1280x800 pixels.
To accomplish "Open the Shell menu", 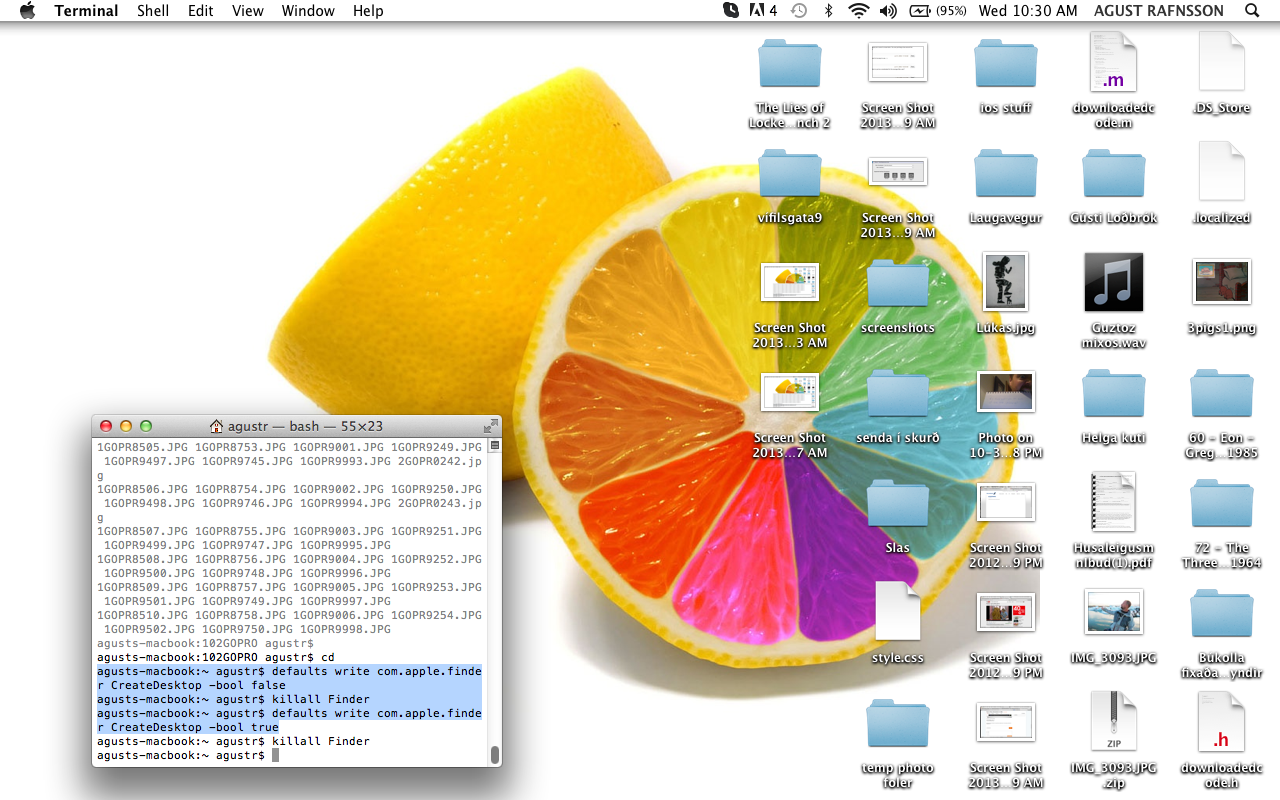I will (x=153, y=11).
